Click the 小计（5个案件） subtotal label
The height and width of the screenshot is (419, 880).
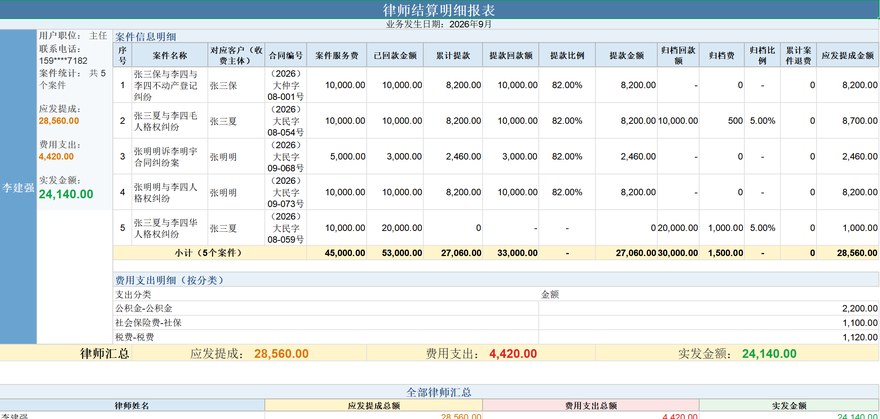click(x=209, y=253)
